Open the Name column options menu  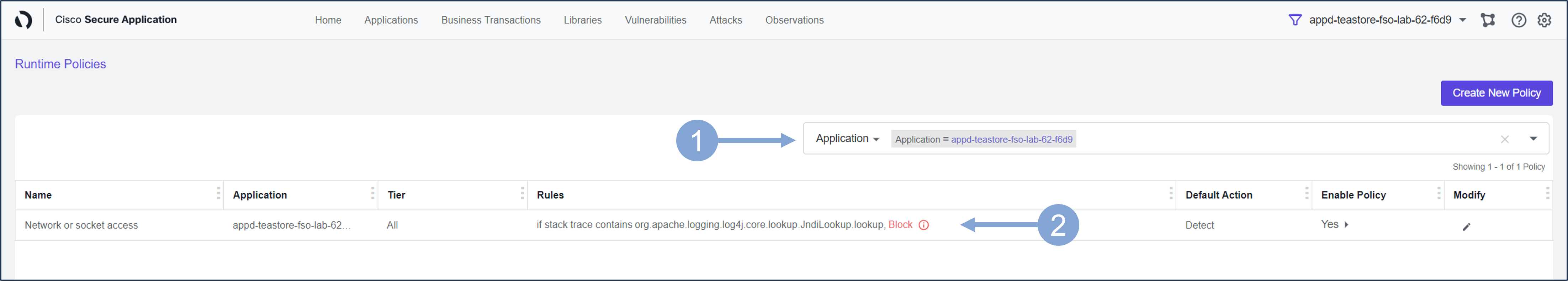click(x=218, y=194)
